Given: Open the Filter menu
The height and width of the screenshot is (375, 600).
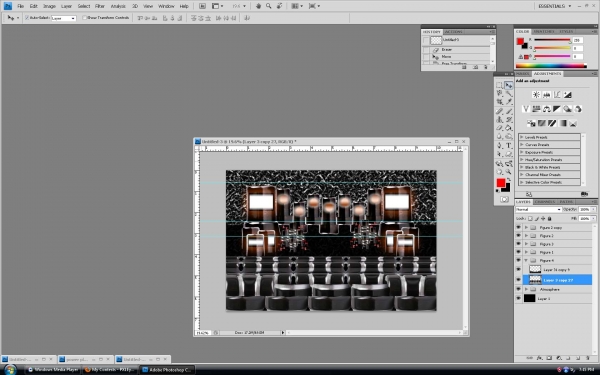Looking at the screenshot, I should tap(100, 6).
